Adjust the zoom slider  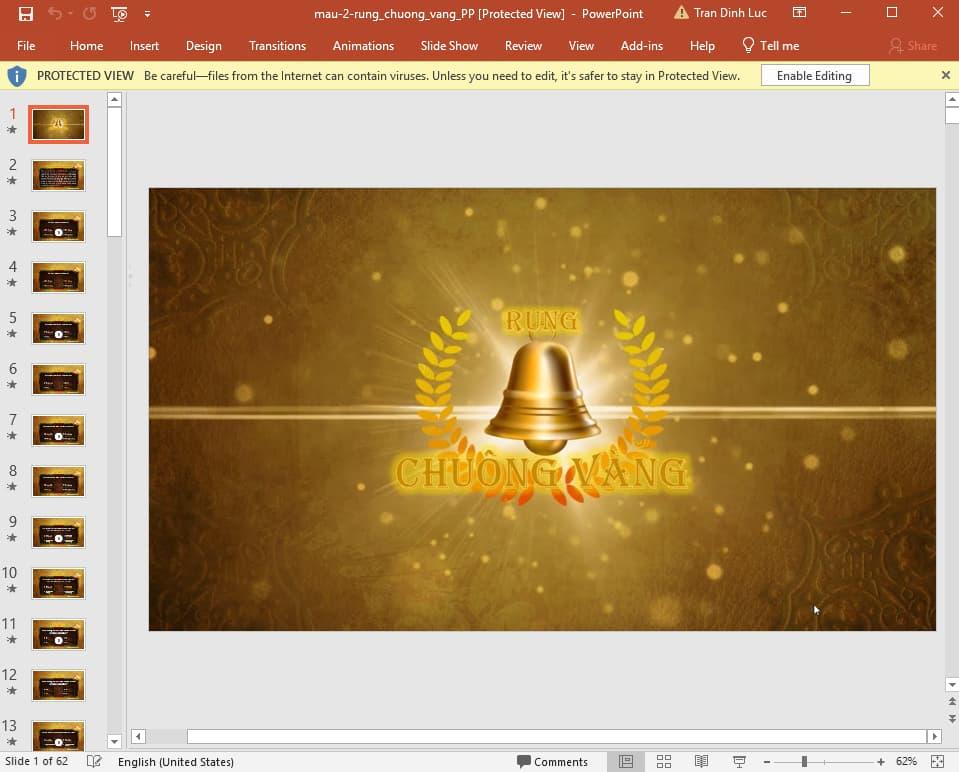805,761
